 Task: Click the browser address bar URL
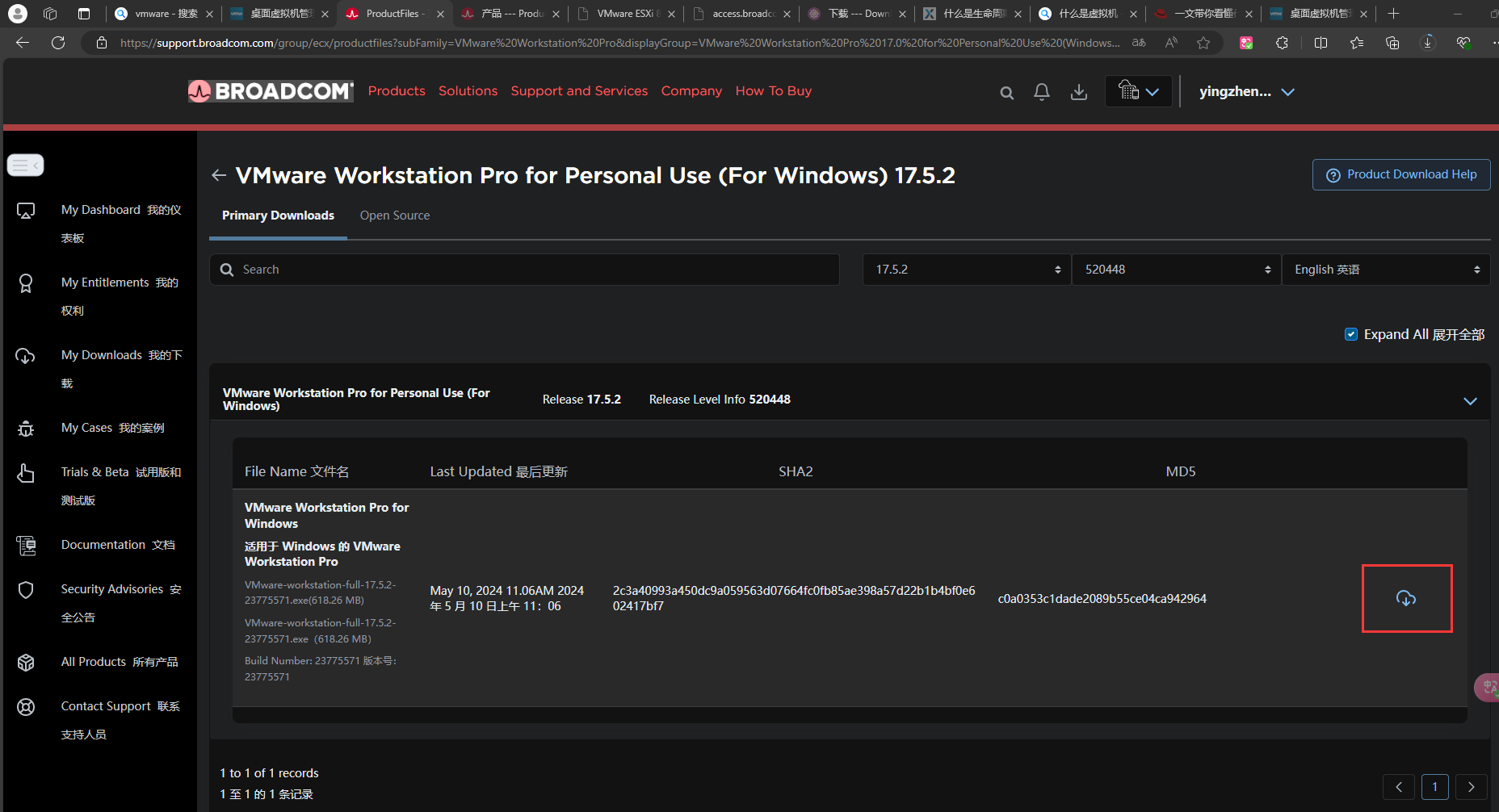619,43
